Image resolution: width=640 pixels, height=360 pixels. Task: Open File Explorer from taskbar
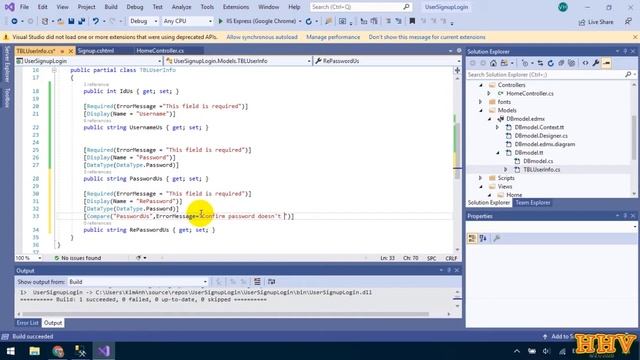tap(35, 351)
